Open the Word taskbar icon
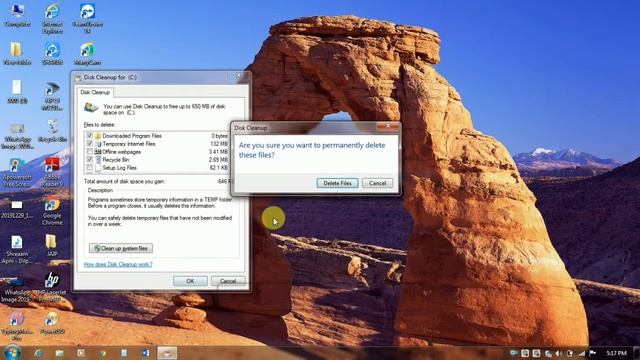Screen dimensions: 640x360 point(145,353)
